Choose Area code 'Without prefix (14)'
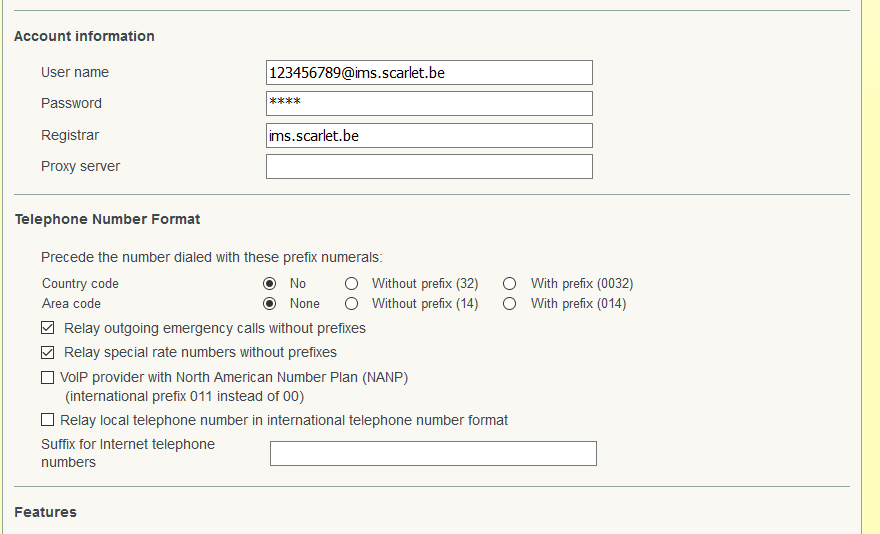880x534 pixels. pyautogui.click(x=351, y=304)
